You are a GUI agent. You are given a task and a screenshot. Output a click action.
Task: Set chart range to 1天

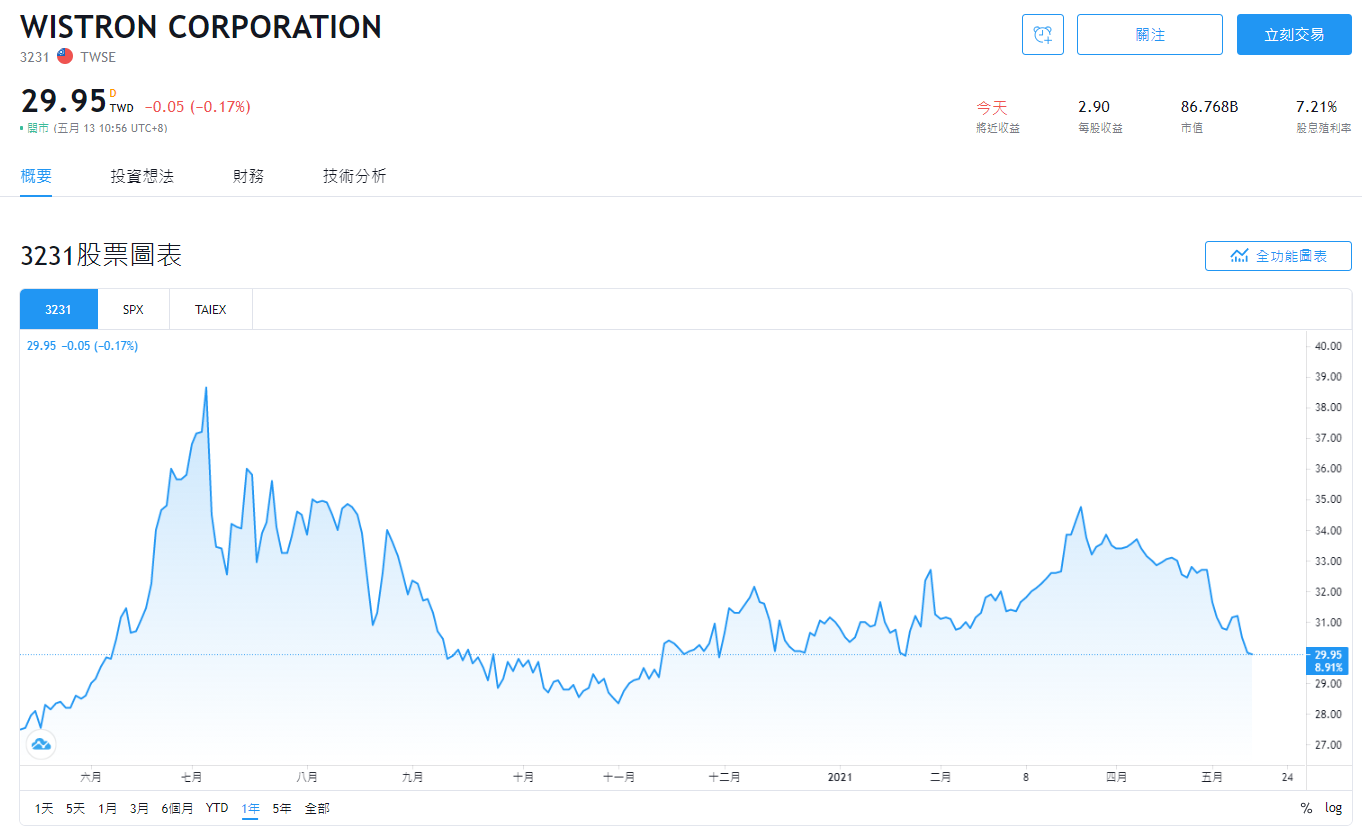44,808
